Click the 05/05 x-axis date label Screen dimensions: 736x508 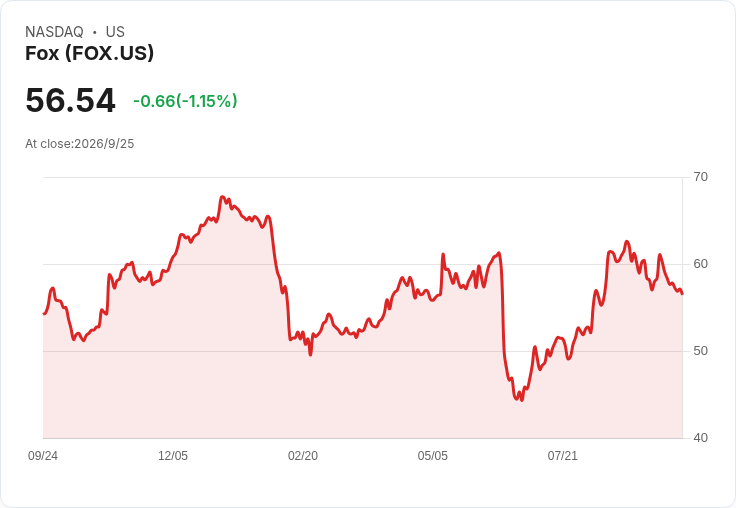[x=433, y=456]
